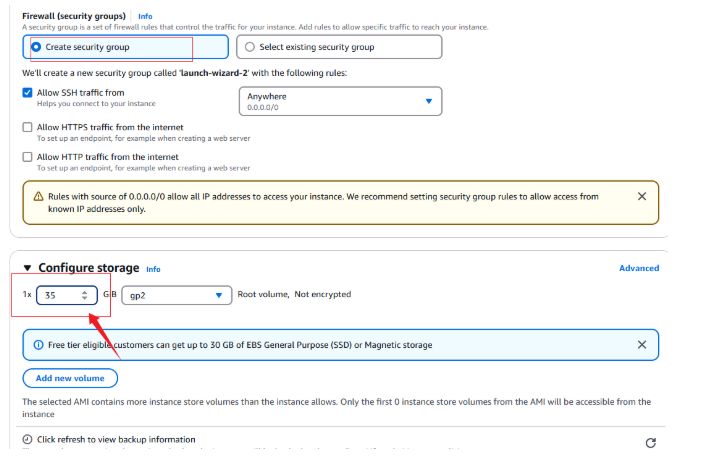Increase root volume size with stepper arrows
Image resolution: width=702 pixels, height=457 pixels.
(x=85, y=292)
